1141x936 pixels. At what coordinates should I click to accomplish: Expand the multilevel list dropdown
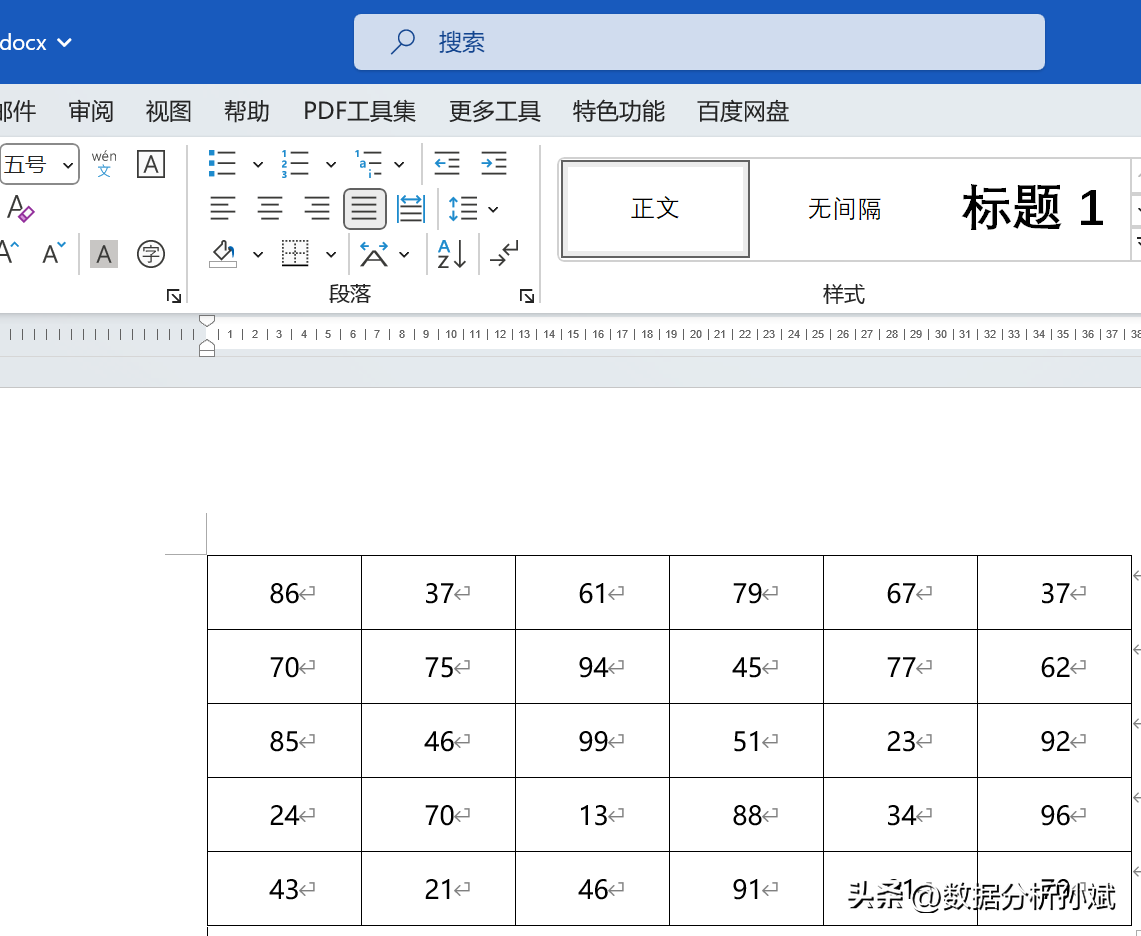coord(399,164)
